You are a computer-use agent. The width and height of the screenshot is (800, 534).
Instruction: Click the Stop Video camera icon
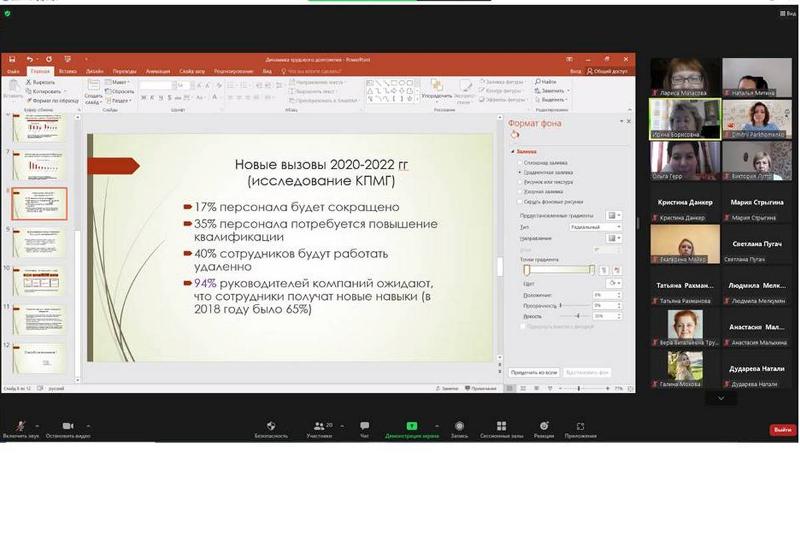click(67, 426)
